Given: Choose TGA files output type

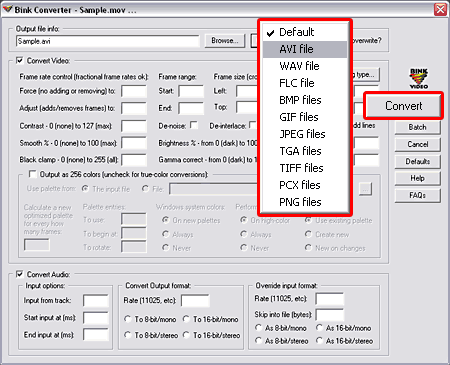Looking at the screenshot, I should point(305,151).
